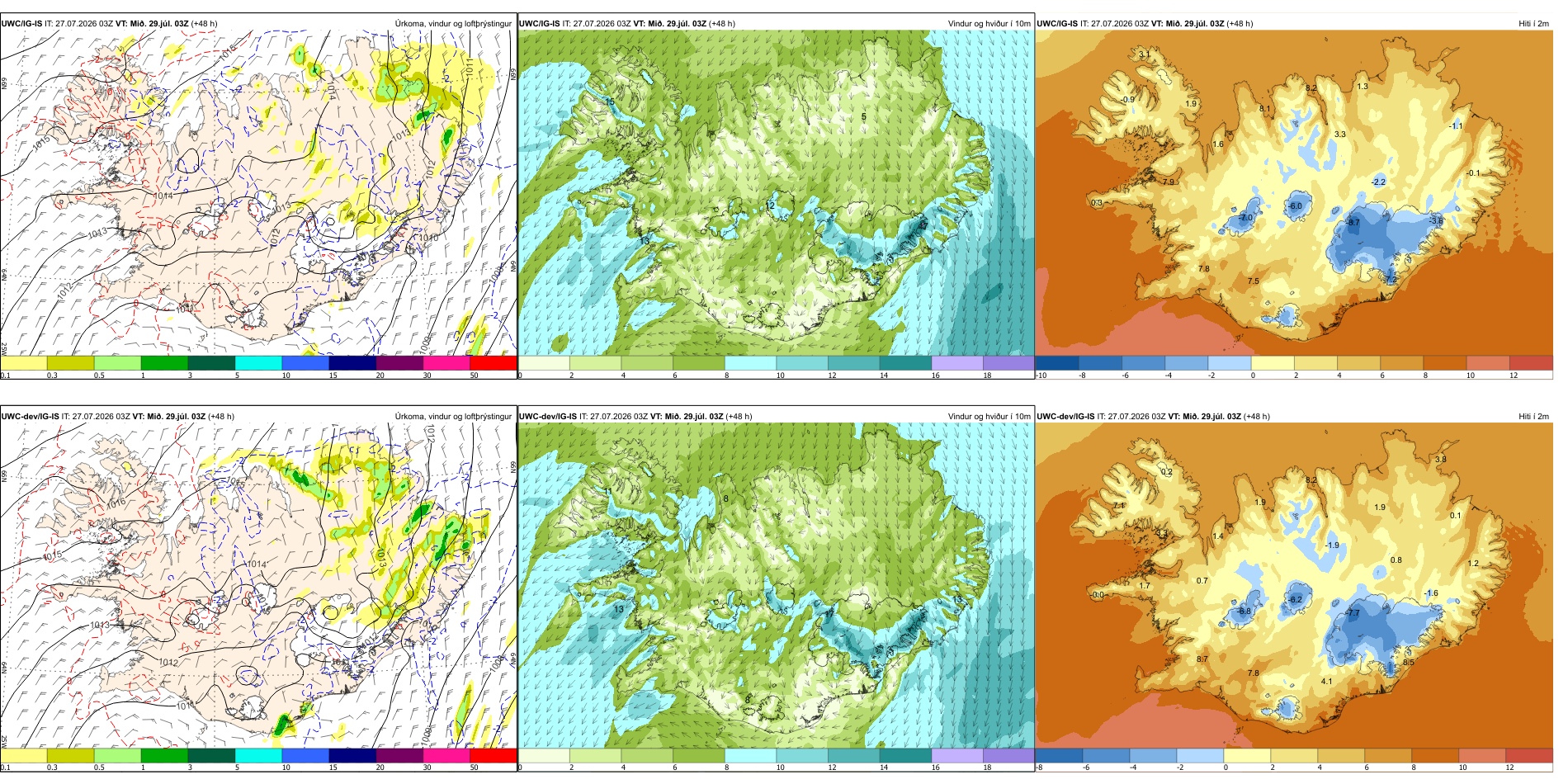The image size is (1568, 784).
Task: Click salmon red swatch ending top temperature legend
Action: pos(1531,363)
